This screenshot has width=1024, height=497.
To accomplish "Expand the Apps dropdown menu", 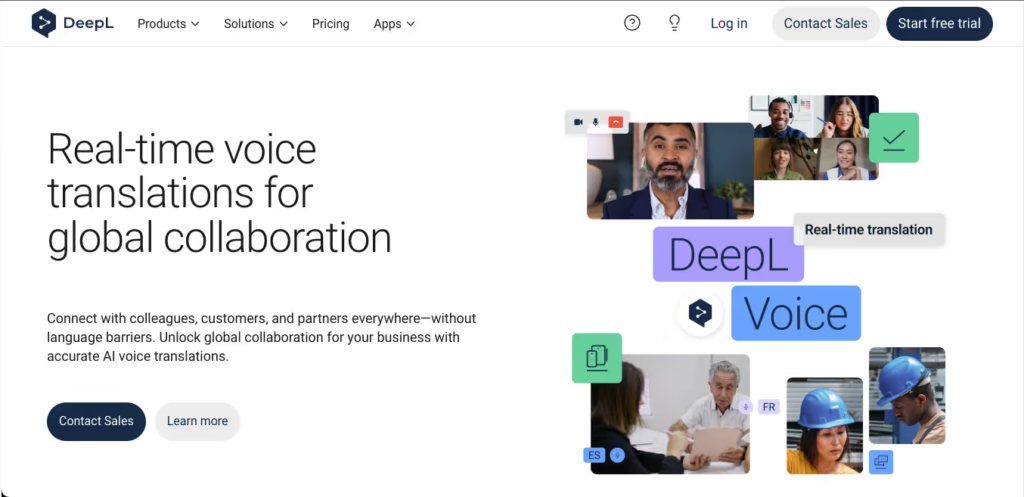I will tap(394, 23).
